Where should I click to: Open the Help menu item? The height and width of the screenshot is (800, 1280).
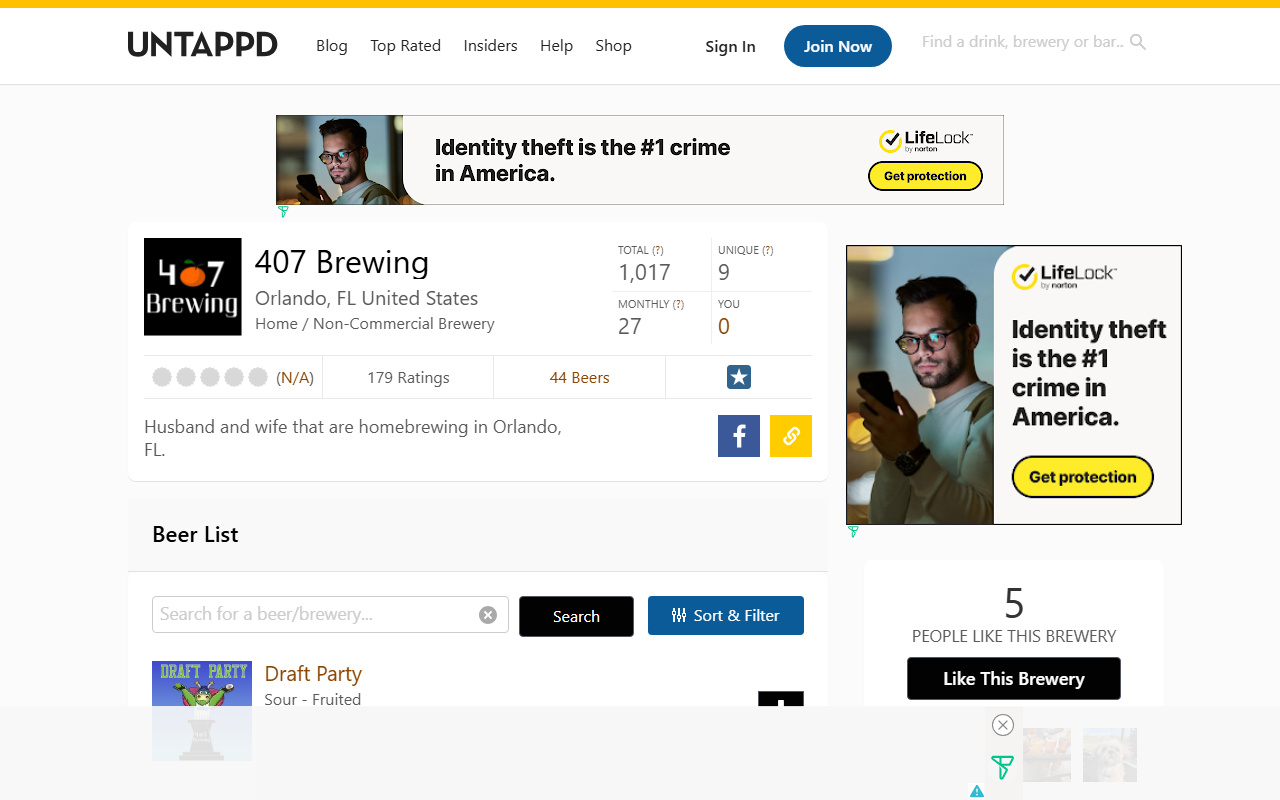coord(556,45)
